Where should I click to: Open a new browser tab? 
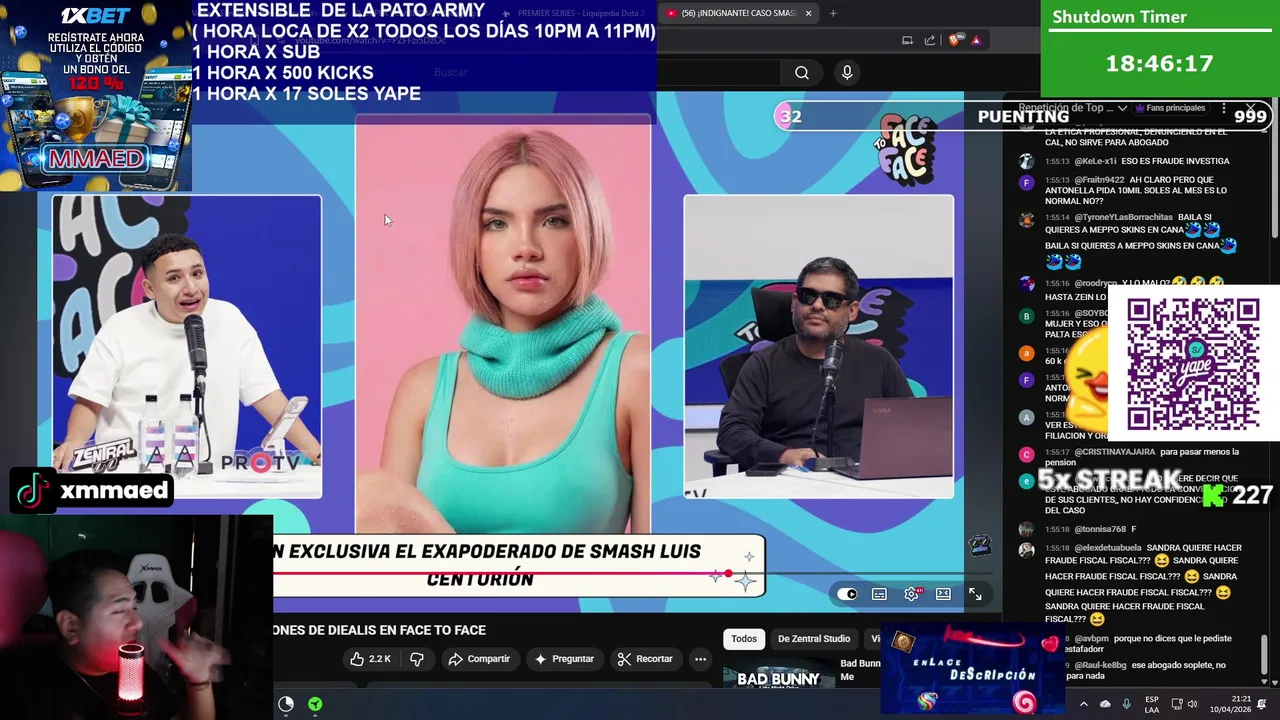pos(833,13)
